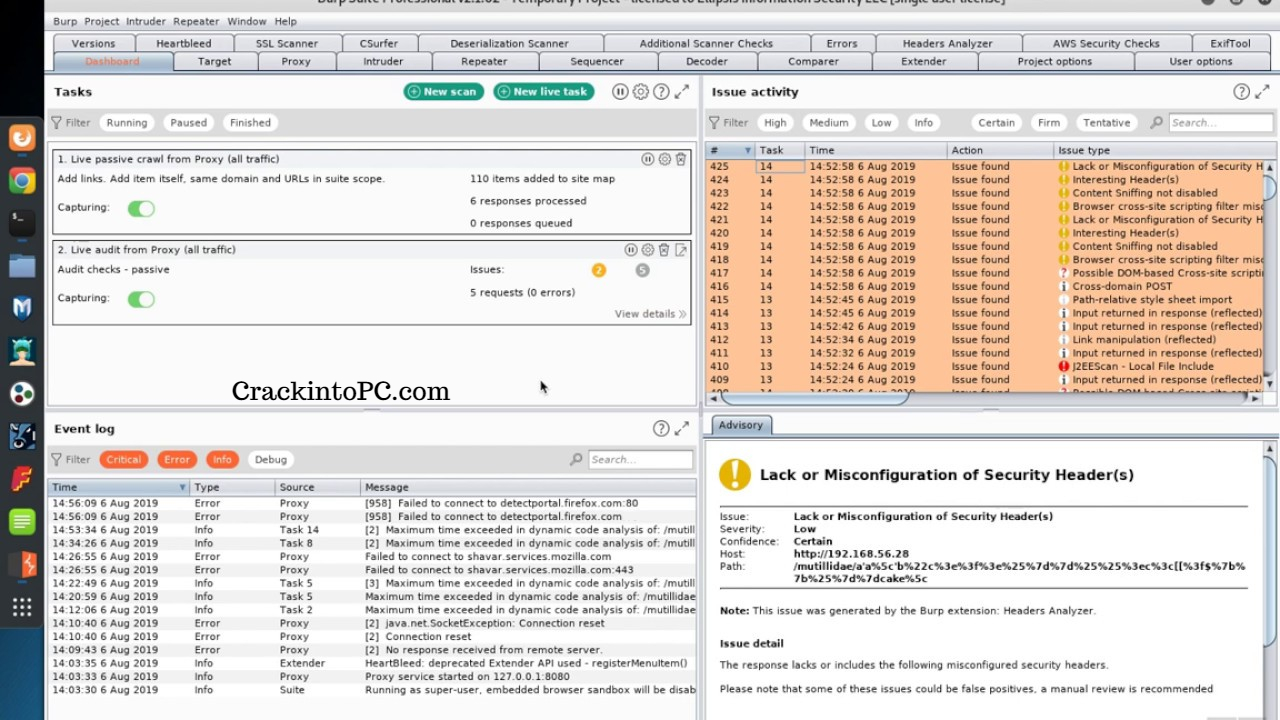Select issue row 416 Cross-domain POST
Image resolution: width=1280 pixels, height=720 pixels.
(x=985, y=286)
